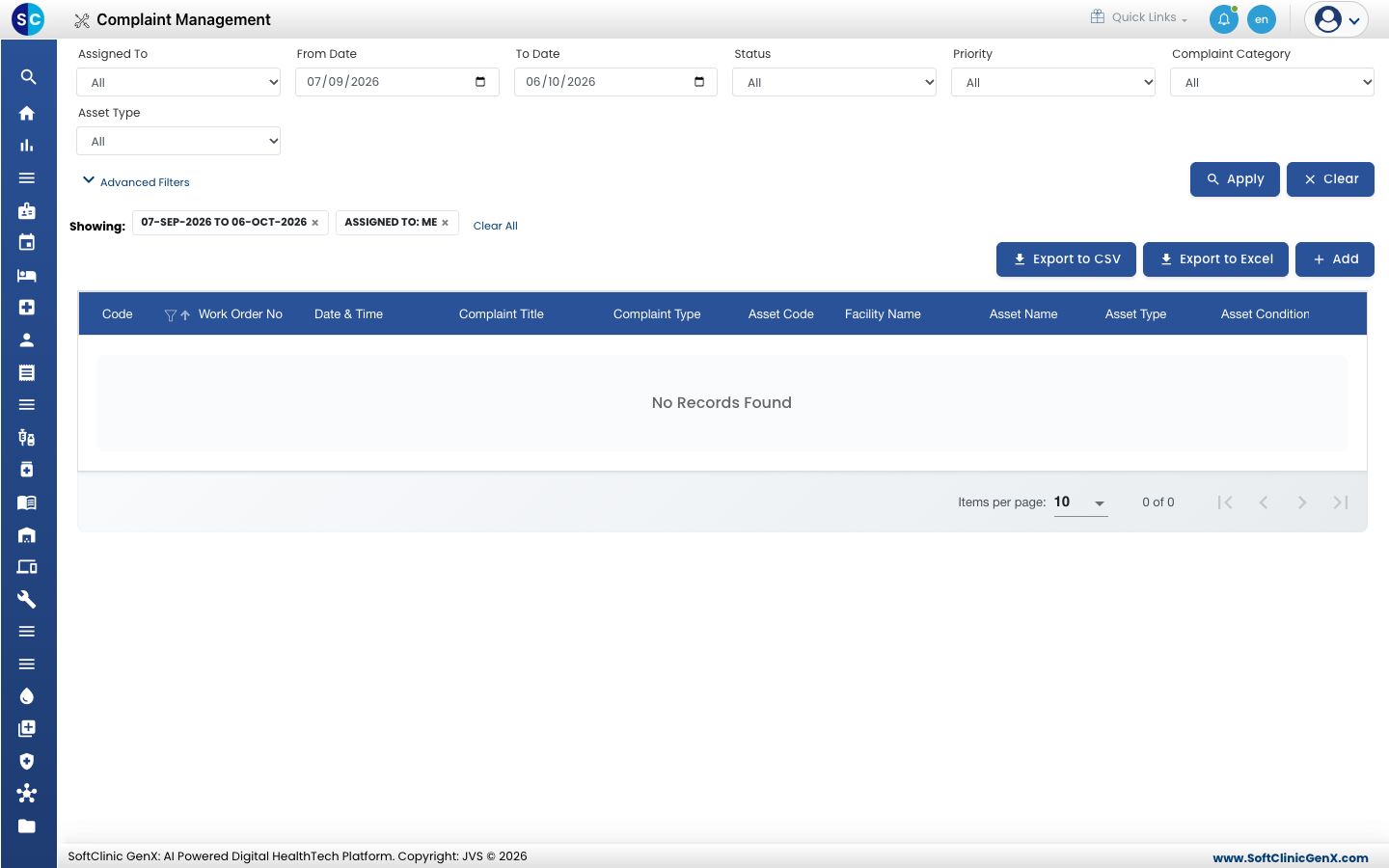1389x868 pixels.
Task: Open the user profile menu
Action: coord(1337,19)
